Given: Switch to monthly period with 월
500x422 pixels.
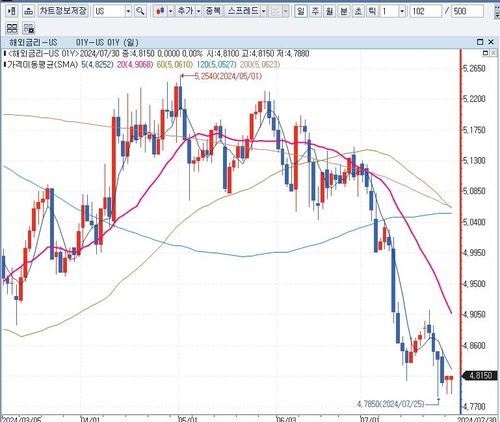Looking at the screenshot, I should [x=329, y=11].
